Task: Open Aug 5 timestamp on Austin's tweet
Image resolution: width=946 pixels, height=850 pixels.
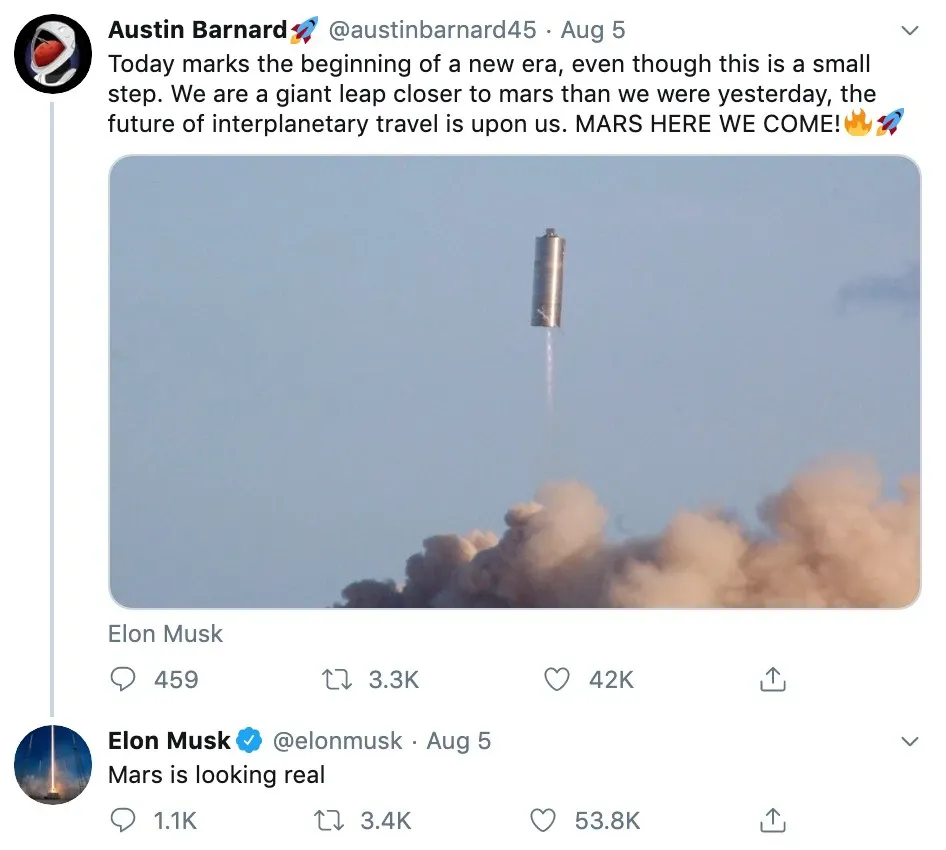Action: tap(593, 30)
